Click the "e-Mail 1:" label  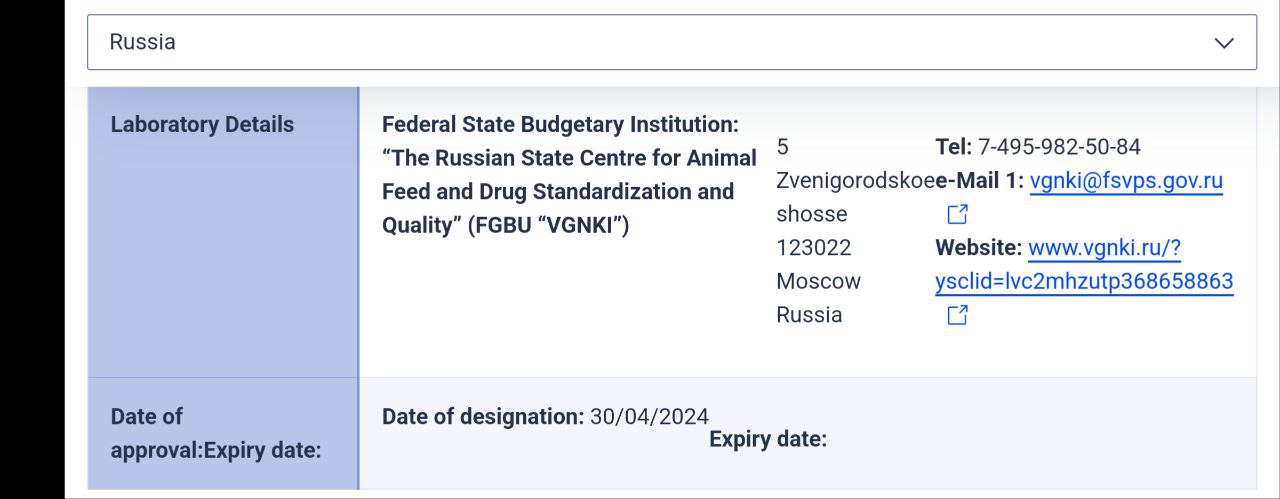pos(980,181)
